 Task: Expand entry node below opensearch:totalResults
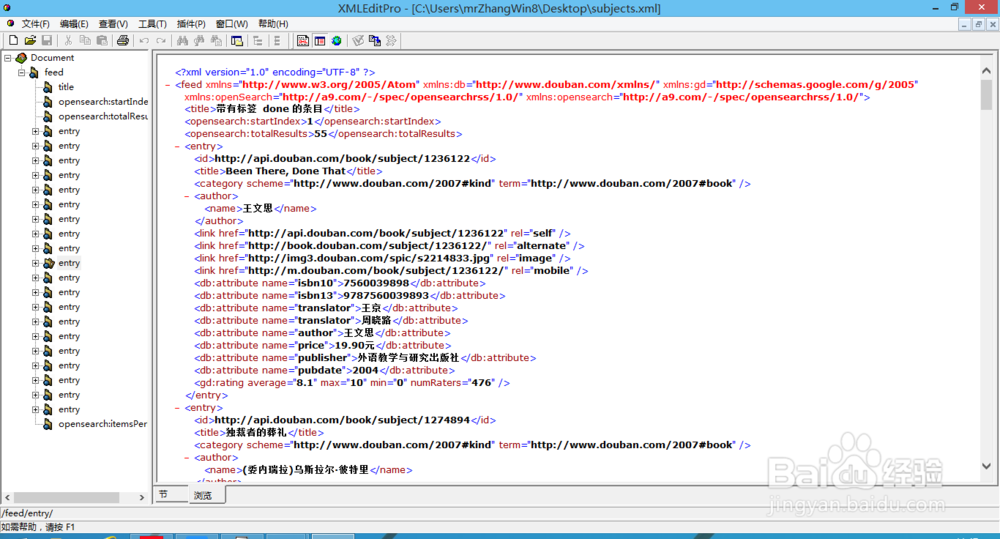click(x=35, y=131)
